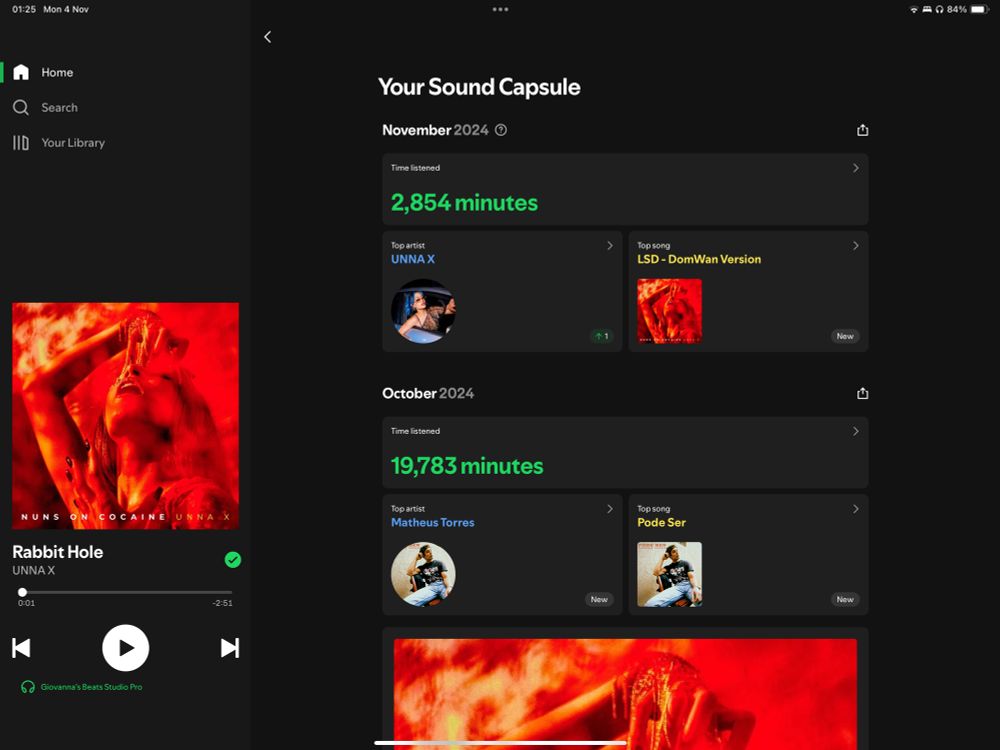Open the Pode Ser song title

(661, 522)
